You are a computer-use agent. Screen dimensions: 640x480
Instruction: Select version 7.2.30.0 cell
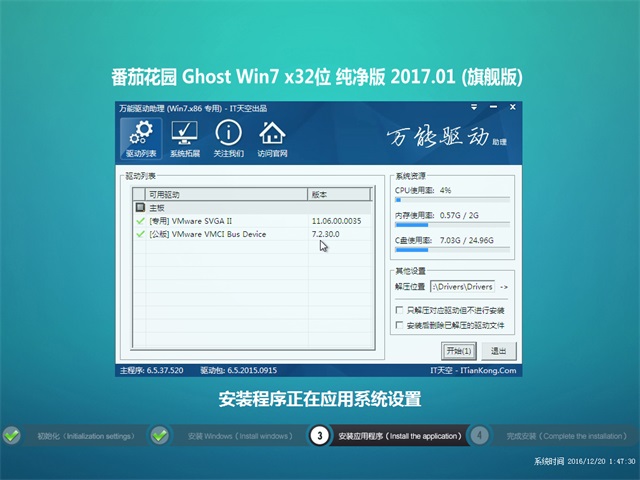[x=325, y=234]
